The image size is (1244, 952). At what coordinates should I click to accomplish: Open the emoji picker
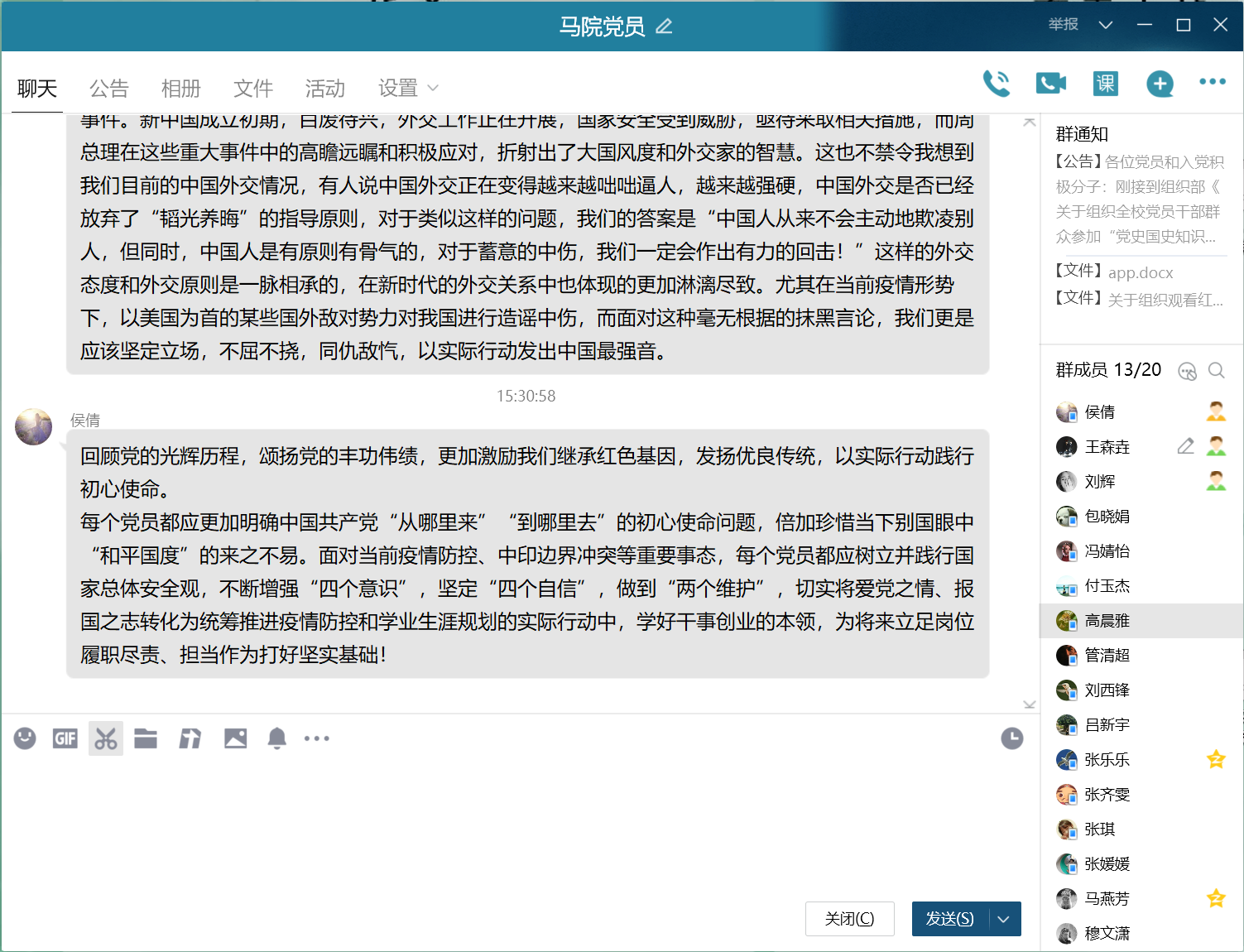pos(25,738)
